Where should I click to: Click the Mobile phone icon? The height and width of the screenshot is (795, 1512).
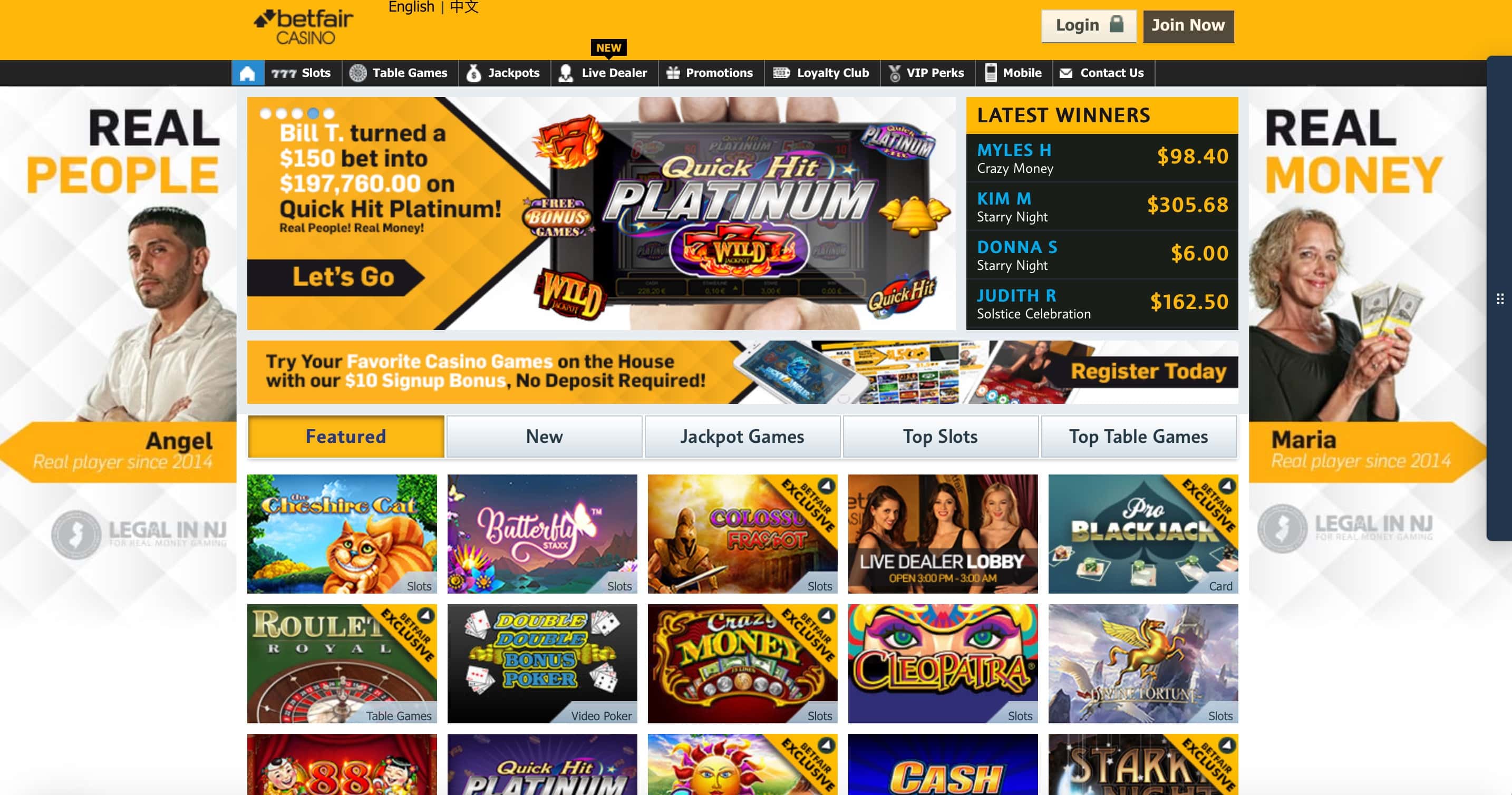click(991, 73)
